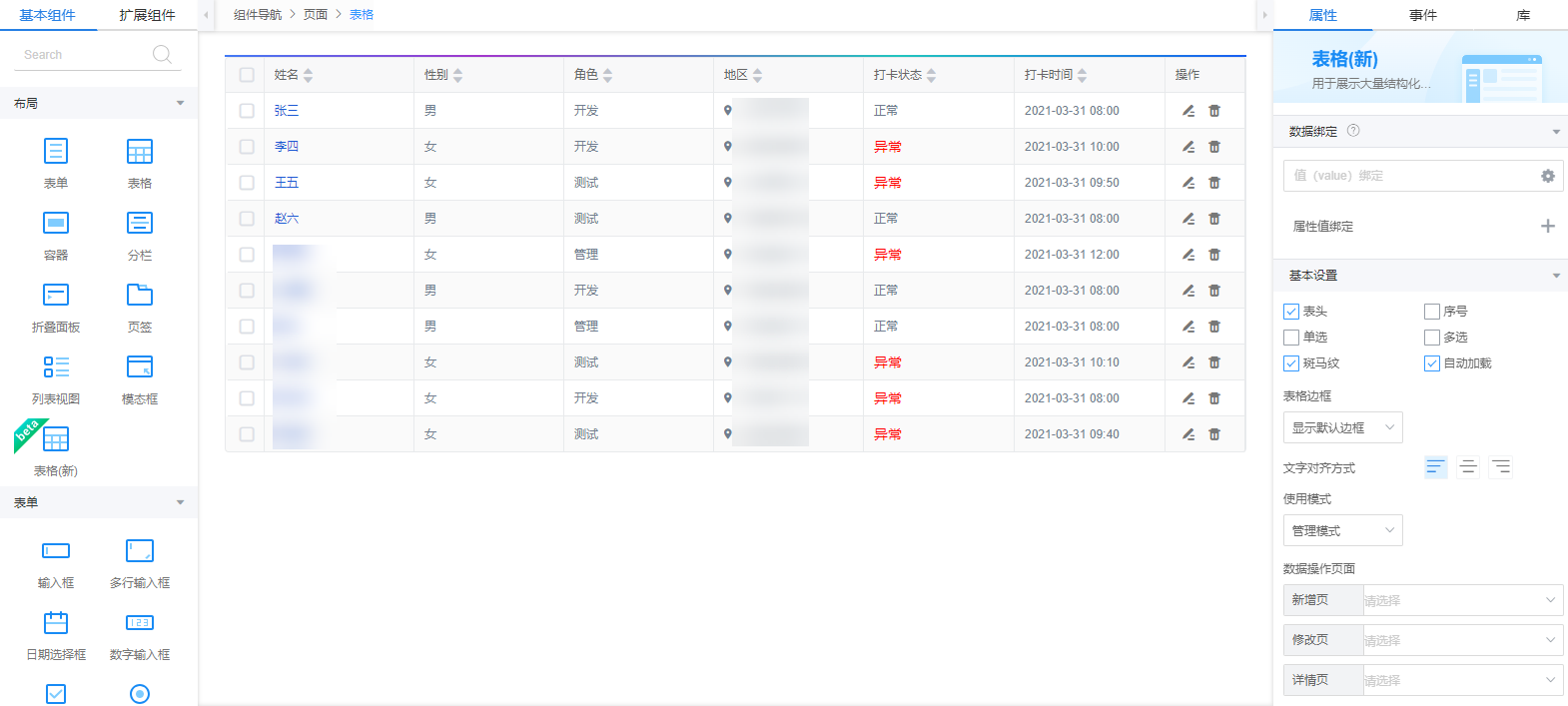The width and height of the screenshot is (1568, 706).
Task: Choose the 页签 tabs component
Action: click(140, 296)
